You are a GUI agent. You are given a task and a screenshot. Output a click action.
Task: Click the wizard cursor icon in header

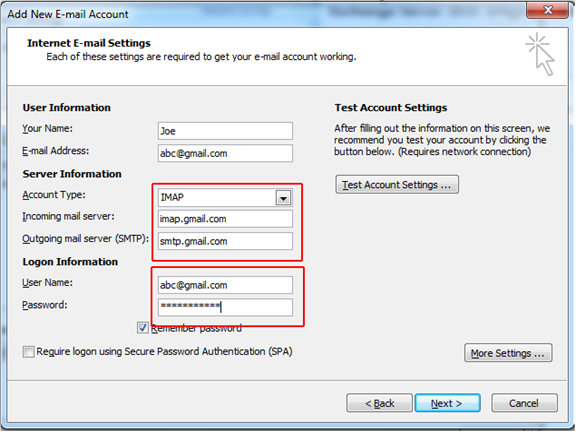tap(540, 54)
